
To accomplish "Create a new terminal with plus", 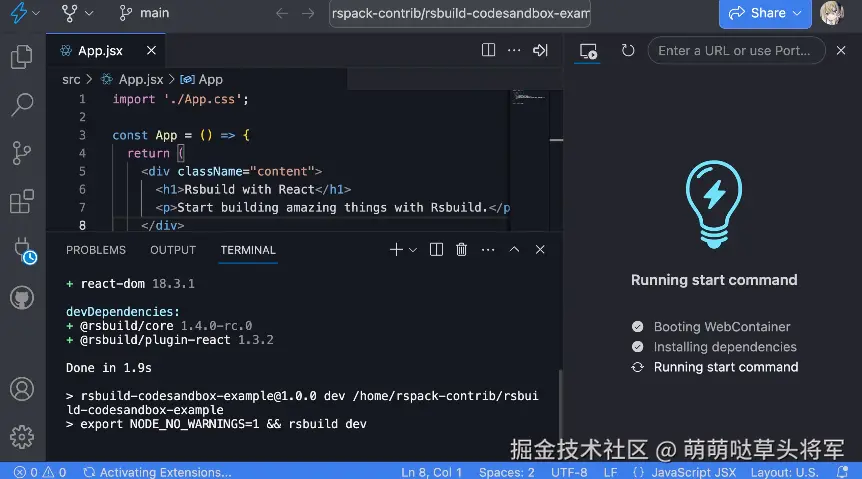I will pyautogui.click(x=396, y=250).
